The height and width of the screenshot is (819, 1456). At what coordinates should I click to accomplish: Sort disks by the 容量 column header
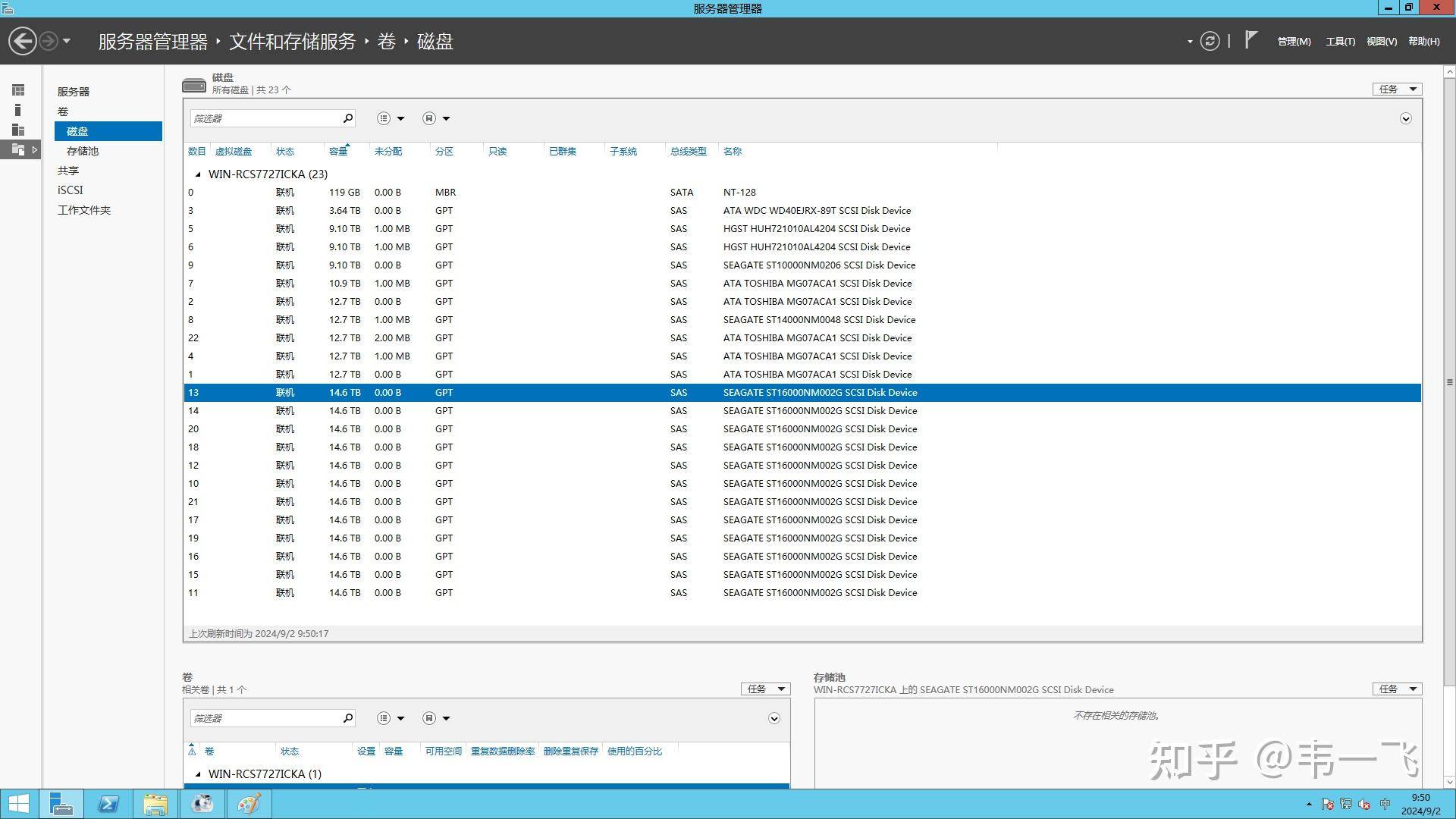click(x=338, y=152)
